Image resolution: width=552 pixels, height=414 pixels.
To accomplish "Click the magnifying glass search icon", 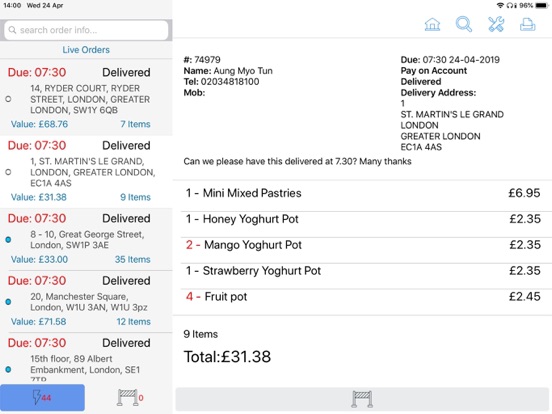I will pos(463,24).
